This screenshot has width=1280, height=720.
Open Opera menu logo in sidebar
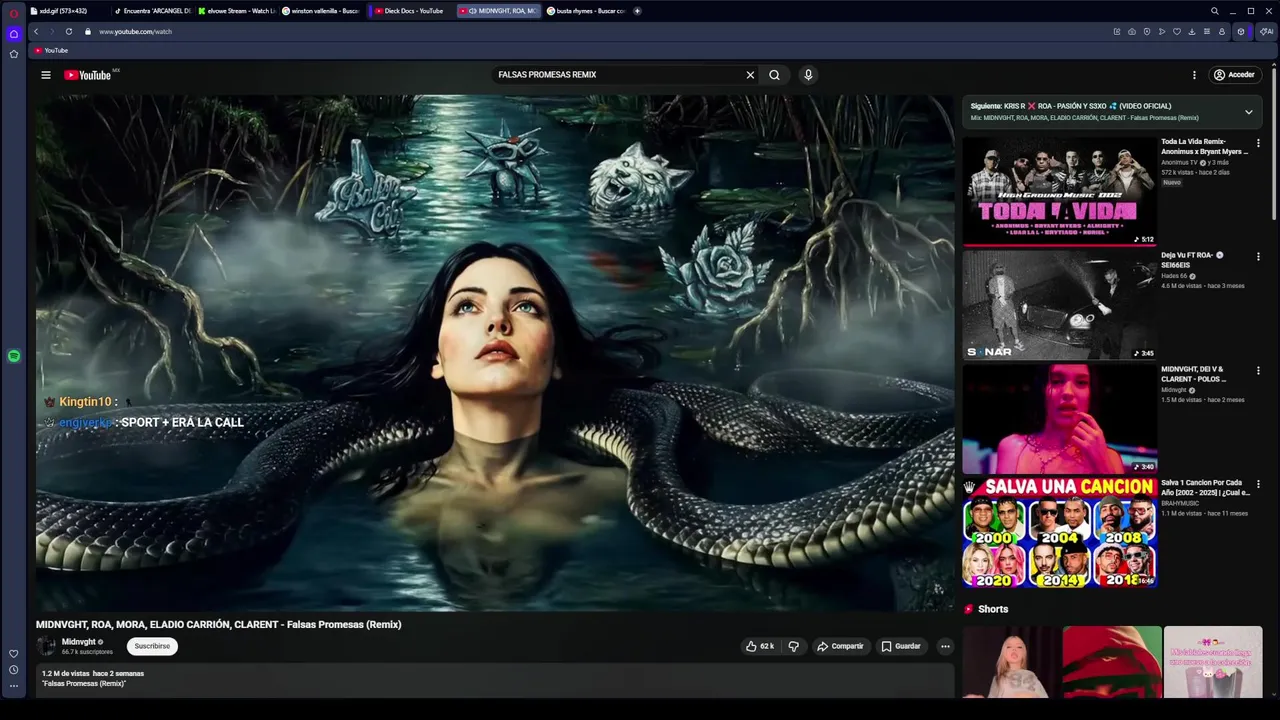point(13,13)
